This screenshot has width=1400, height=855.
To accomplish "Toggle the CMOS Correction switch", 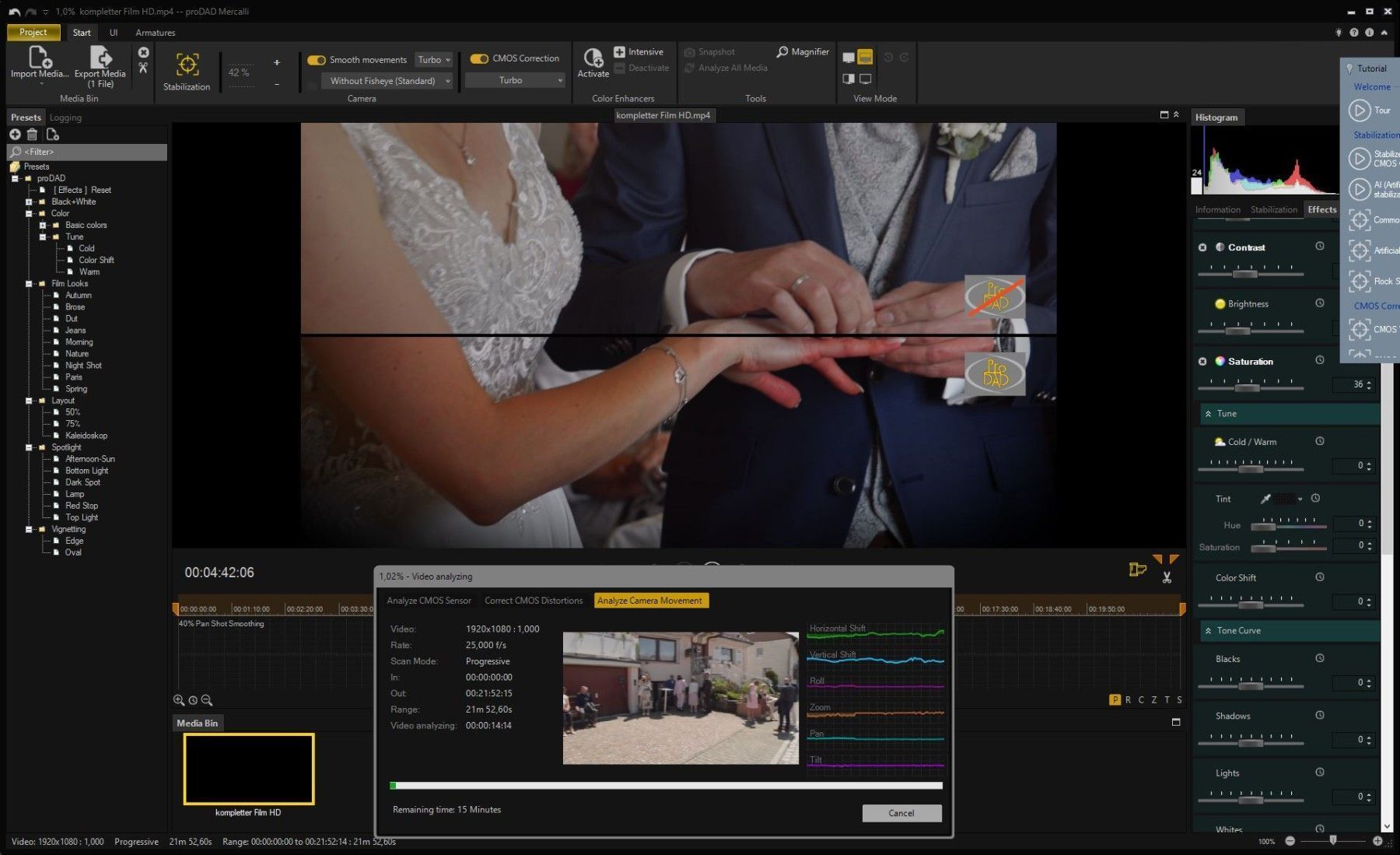I will click(479, 59).
